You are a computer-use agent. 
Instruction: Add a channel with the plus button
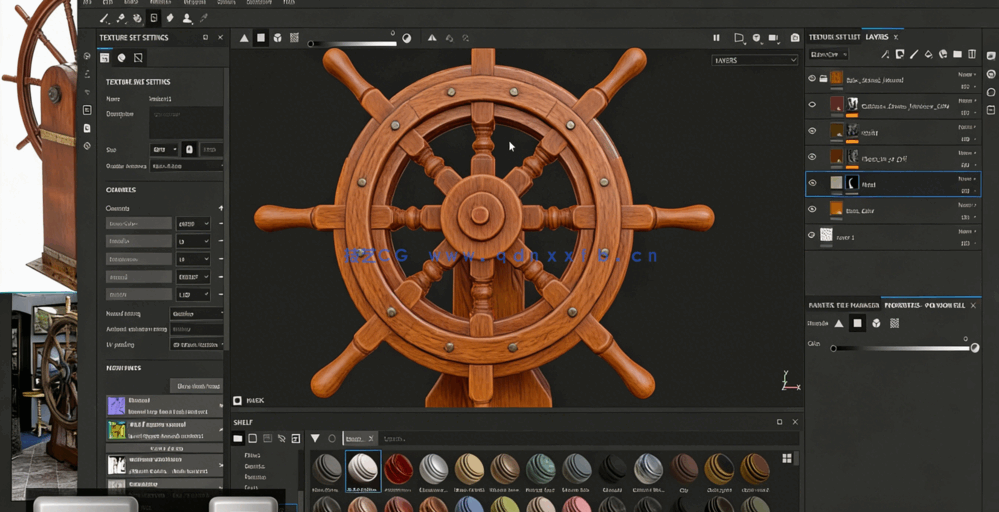click(x=221, y=208)
